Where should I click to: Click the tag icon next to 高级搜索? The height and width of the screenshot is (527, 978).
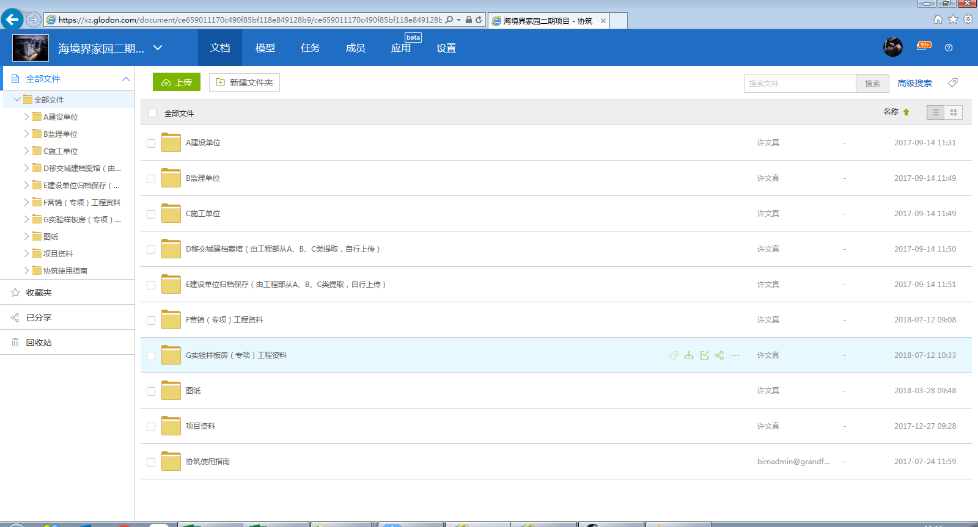click(954, 83)
